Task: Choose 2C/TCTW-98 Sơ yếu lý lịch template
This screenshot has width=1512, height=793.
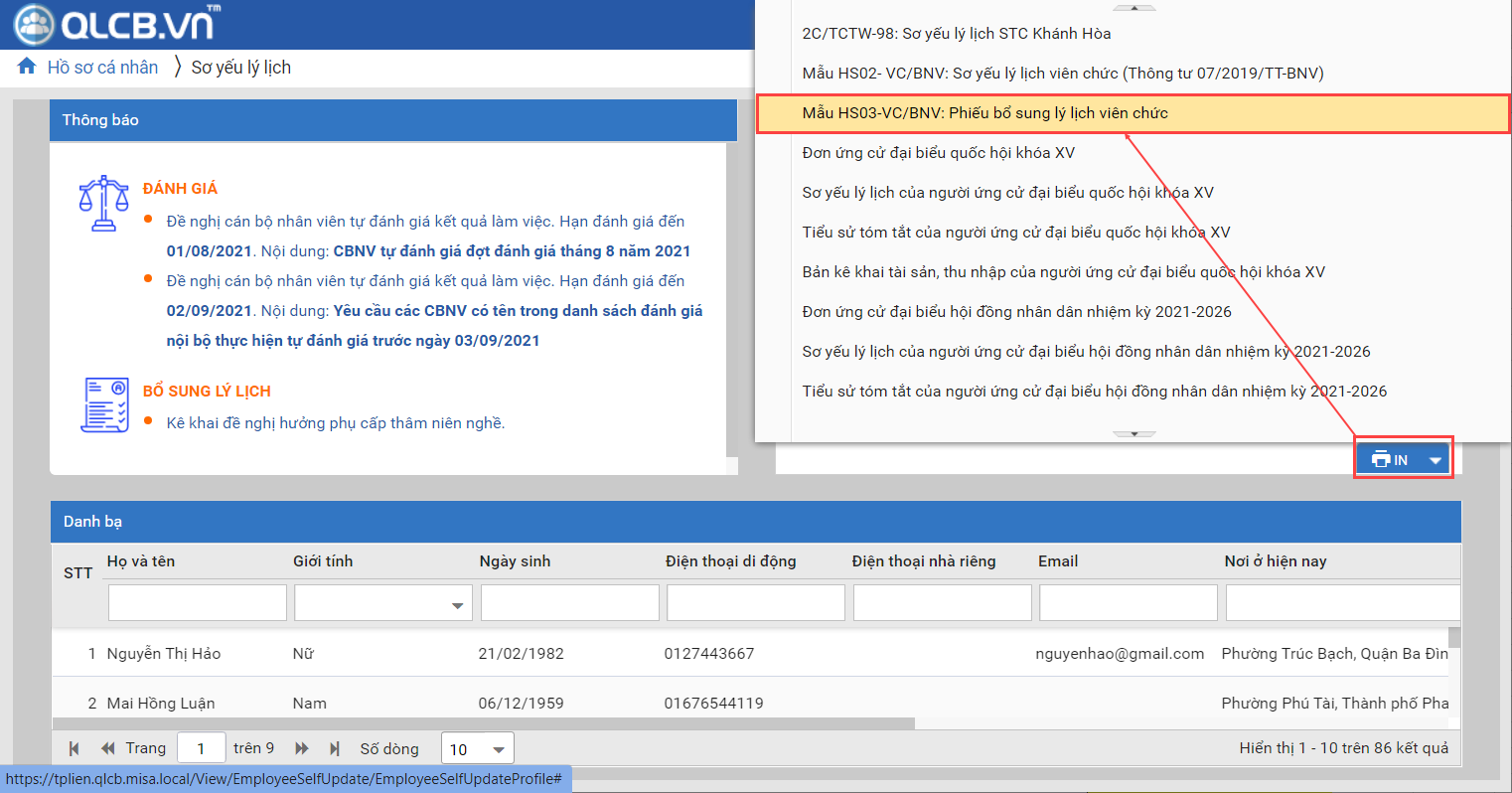Action: pos(956,34)
